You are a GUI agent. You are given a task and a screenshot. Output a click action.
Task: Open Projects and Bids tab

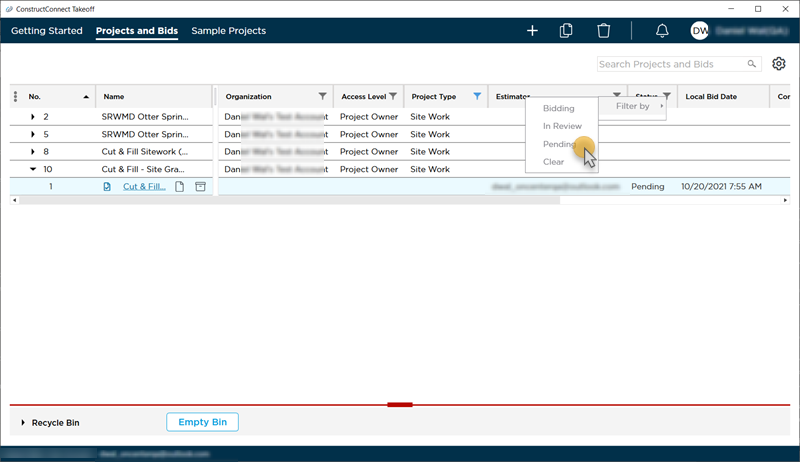137,31
